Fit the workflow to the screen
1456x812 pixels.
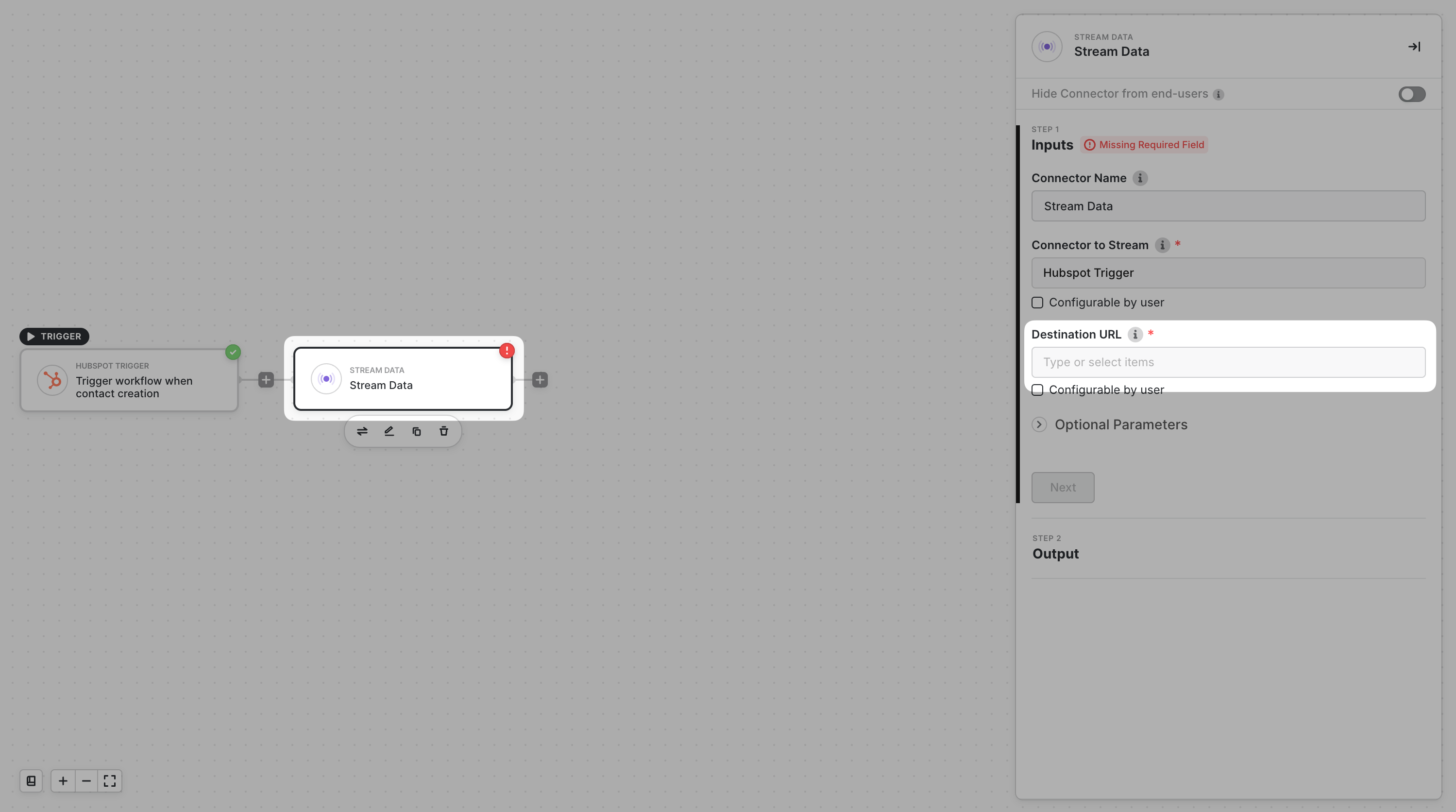110,781
